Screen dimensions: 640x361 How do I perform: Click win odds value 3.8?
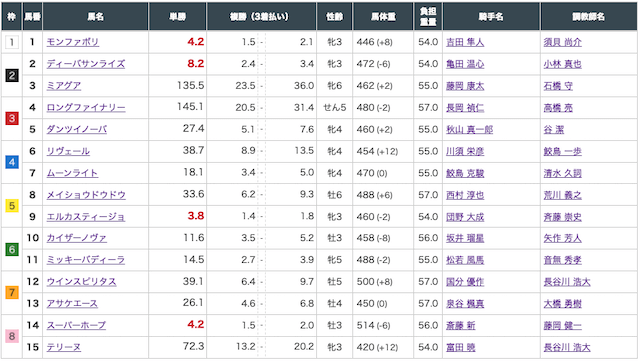[196, 216]
